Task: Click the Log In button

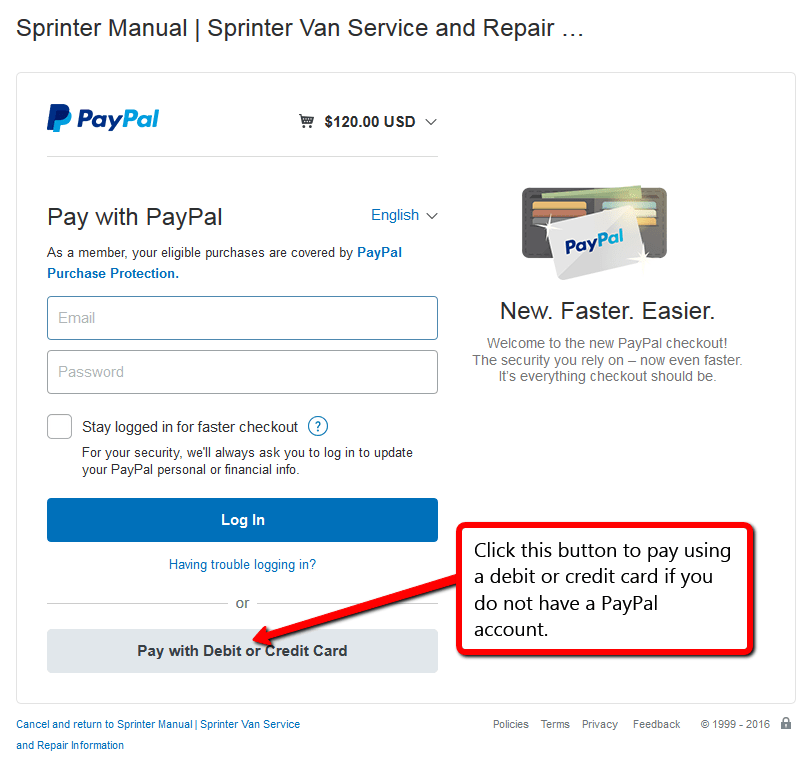Action: [242, 520]
